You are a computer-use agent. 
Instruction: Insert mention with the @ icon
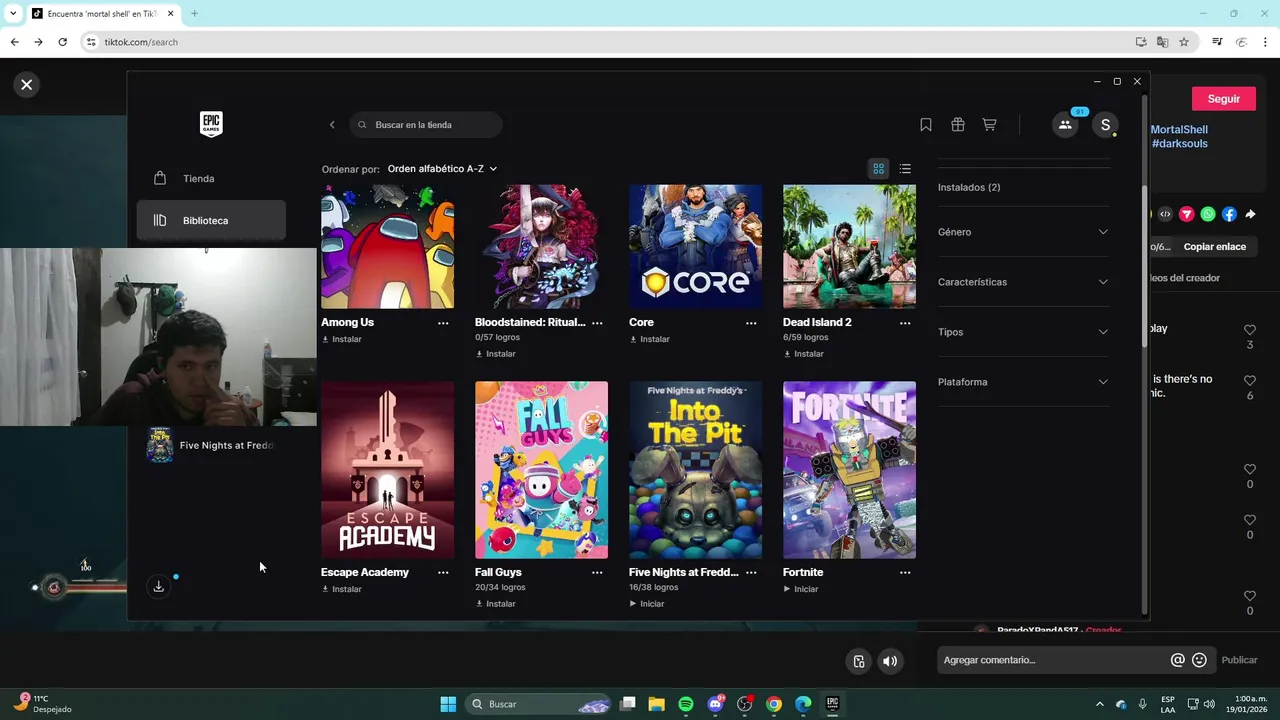[x=1178, y=660]
